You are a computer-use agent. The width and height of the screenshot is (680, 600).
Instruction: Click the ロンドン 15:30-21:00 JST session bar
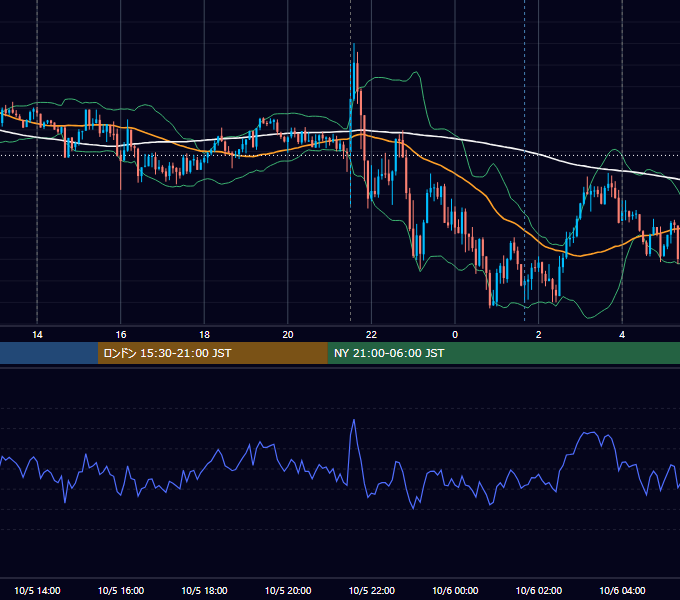pos(212,353)
